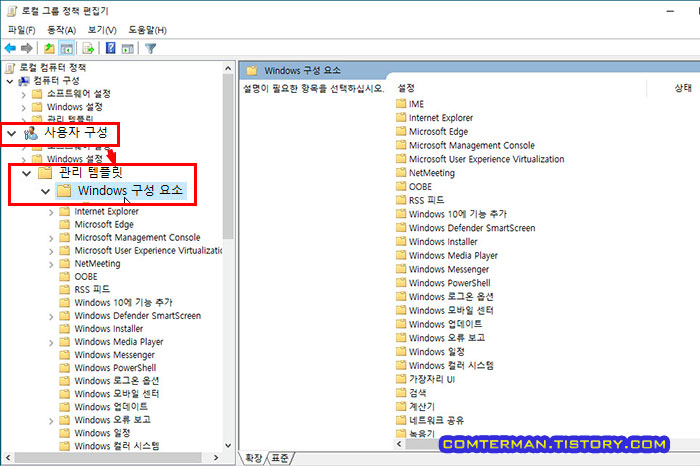The width and height of the screenshot is (700, 466).
Task: Select Windows PowerShell in the left tree
Action: [x=115, y=368]
